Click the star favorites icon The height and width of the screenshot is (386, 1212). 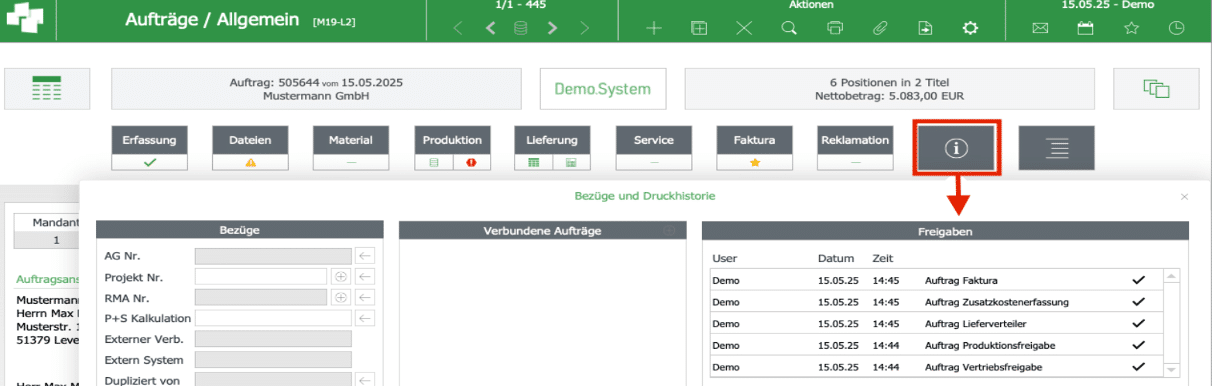point(1131,28)
